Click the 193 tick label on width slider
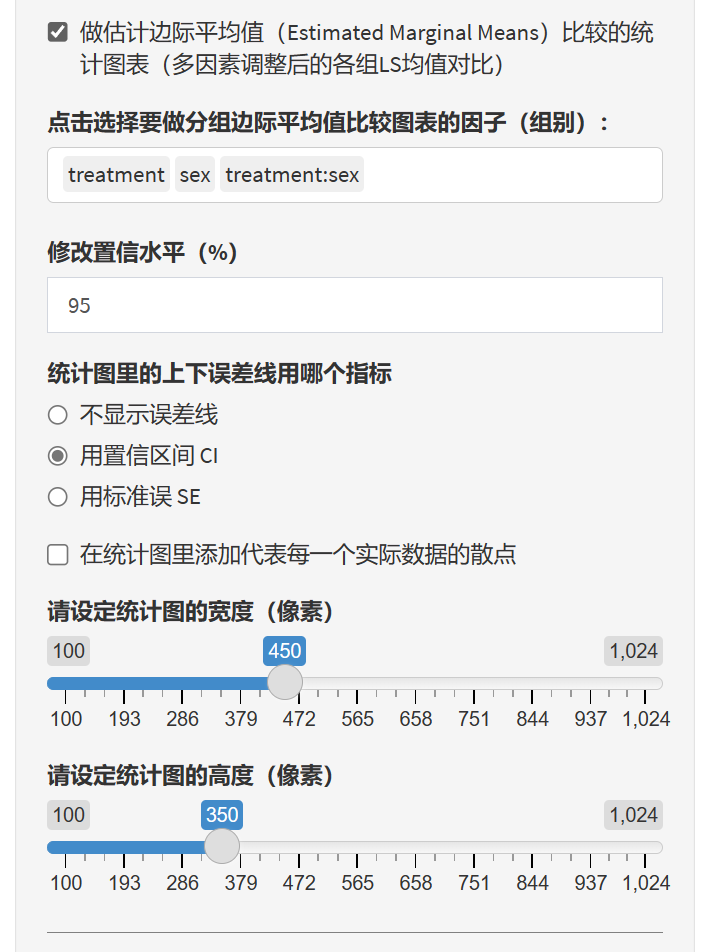 (125, 719)
